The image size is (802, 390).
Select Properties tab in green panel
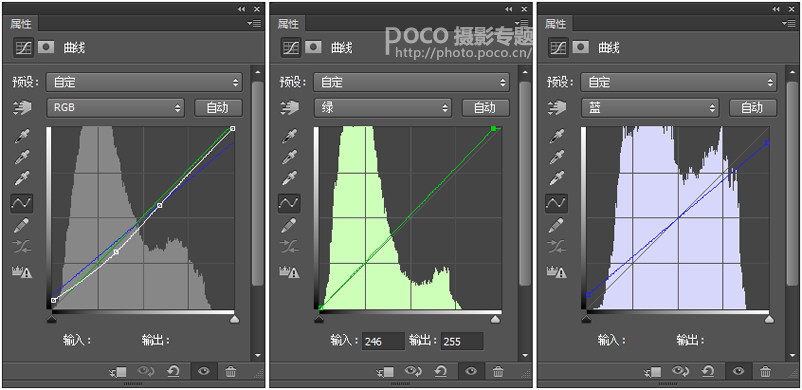coord(288,24)
